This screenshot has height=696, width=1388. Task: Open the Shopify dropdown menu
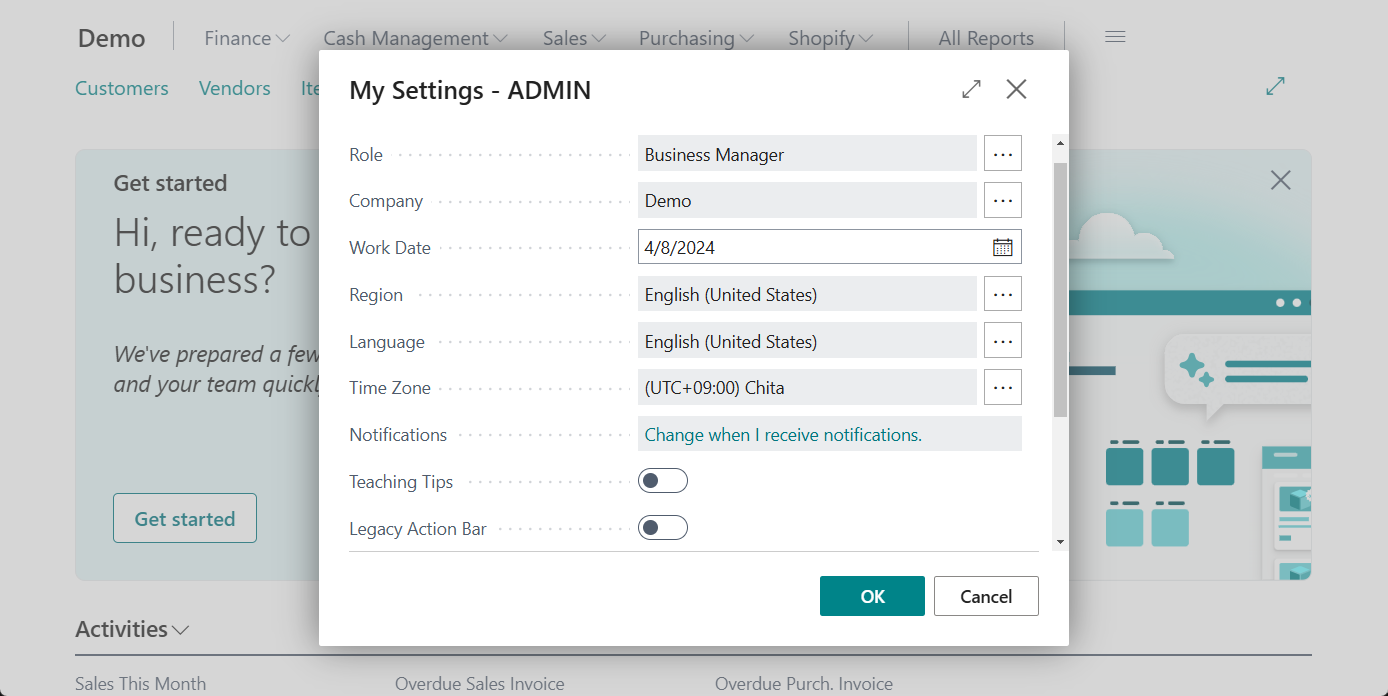pyautogui.click(x=829, y=37)
